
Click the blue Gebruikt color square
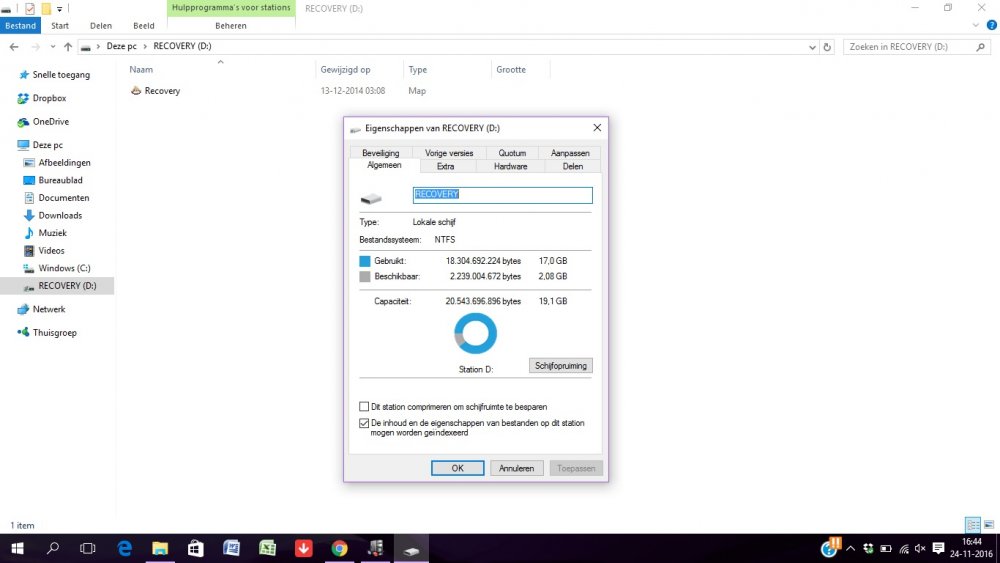pyautogui.click(x=365, y=261)
